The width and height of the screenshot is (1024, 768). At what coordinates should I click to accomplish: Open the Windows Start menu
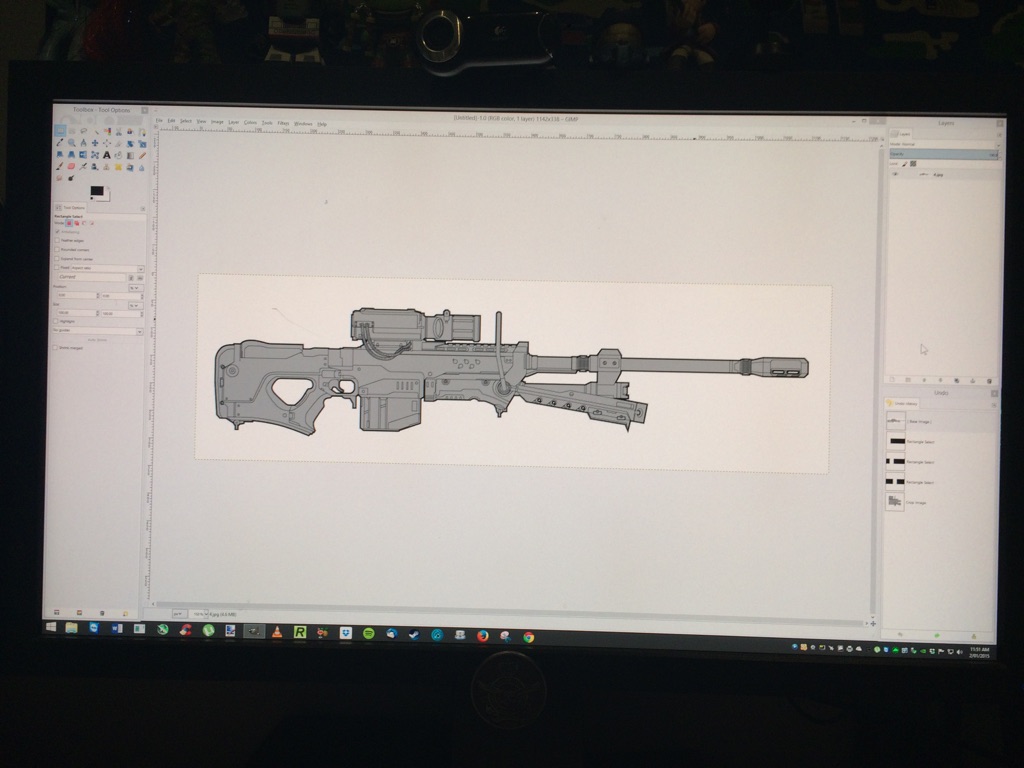click(50, 628)
